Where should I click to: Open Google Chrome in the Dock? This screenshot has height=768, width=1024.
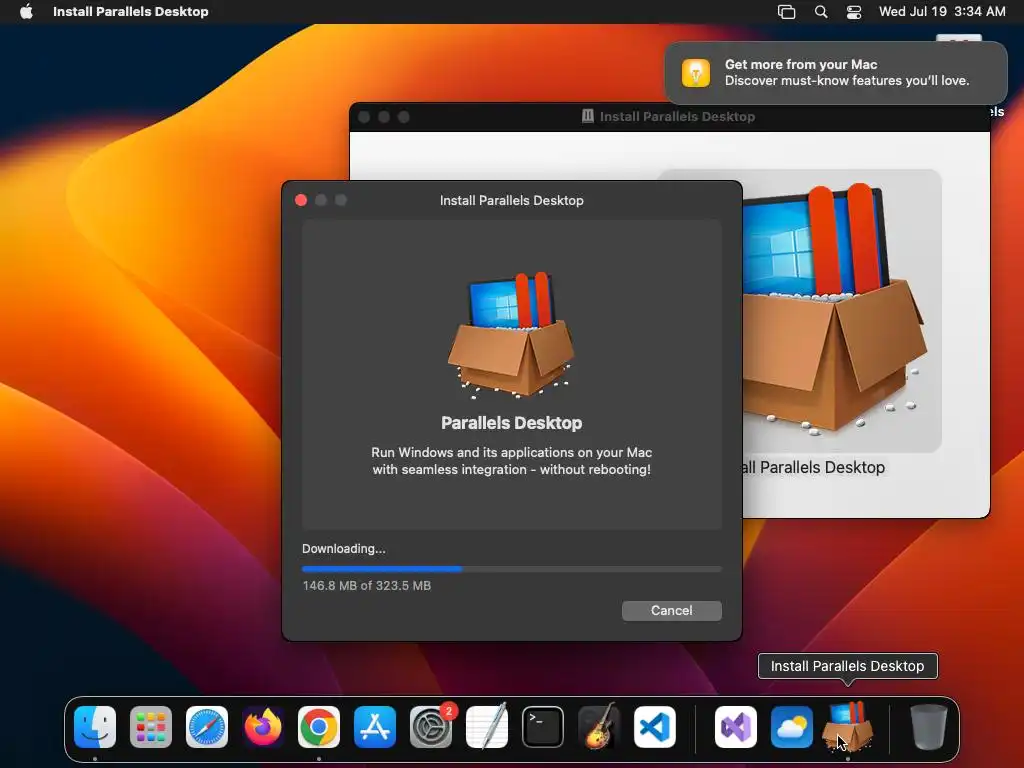tap(319, 726)
